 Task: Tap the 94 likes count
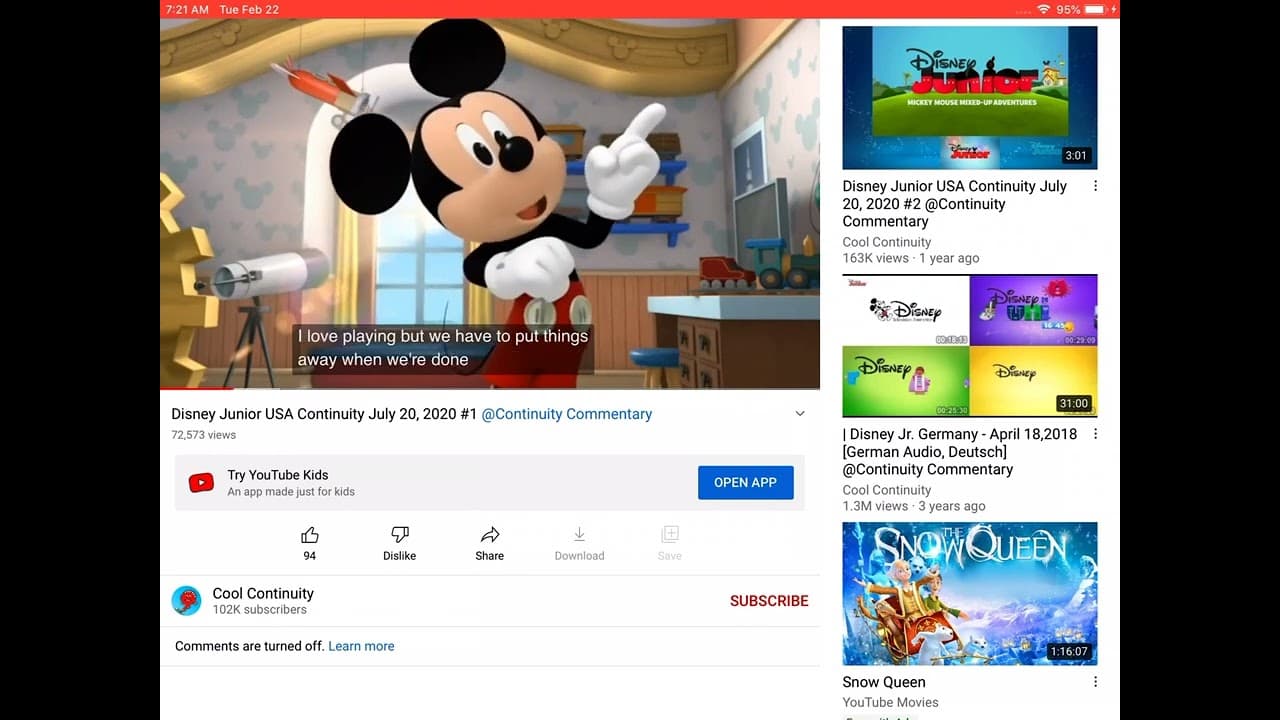pyautogui.click(x=310, y=556)
